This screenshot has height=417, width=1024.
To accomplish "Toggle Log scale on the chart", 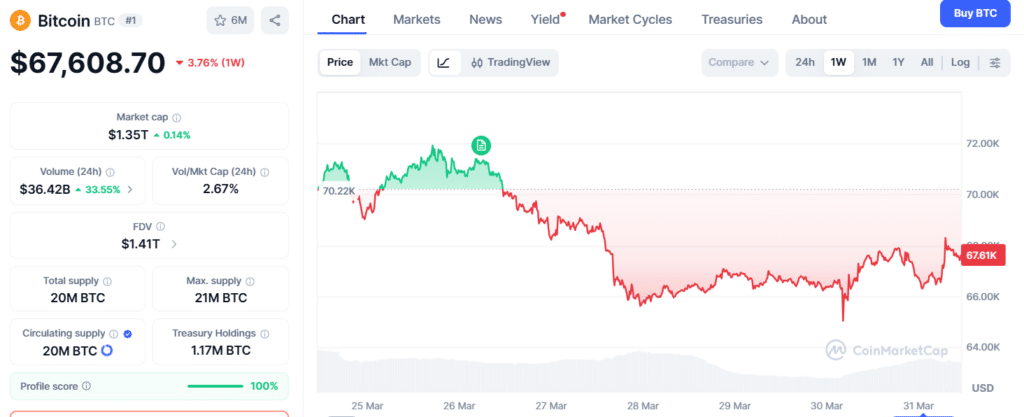I will pos(960,62).
